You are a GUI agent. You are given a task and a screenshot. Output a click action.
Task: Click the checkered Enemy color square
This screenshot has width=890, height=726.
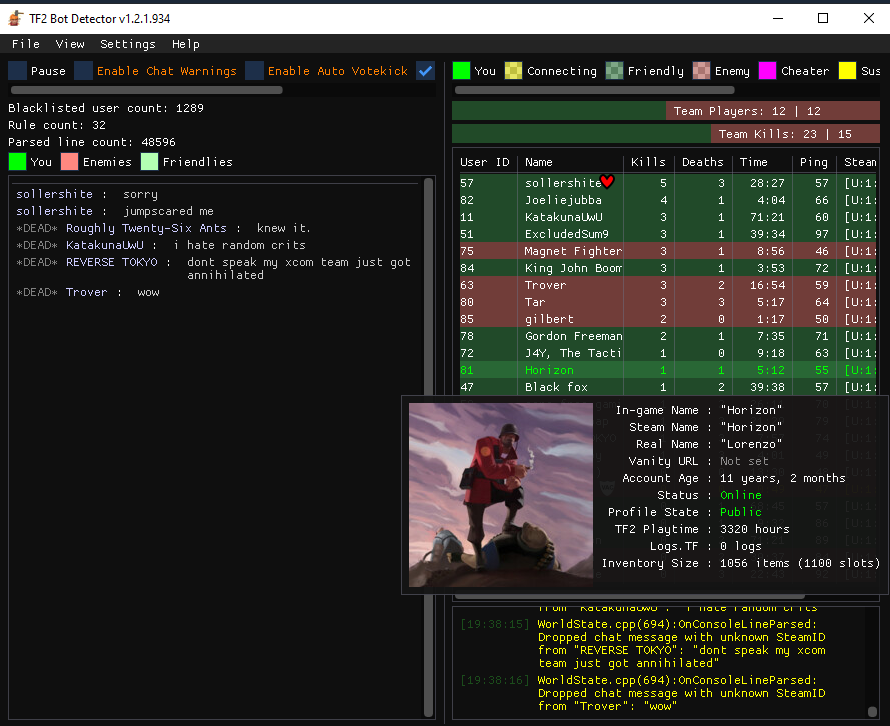(701, 71)
